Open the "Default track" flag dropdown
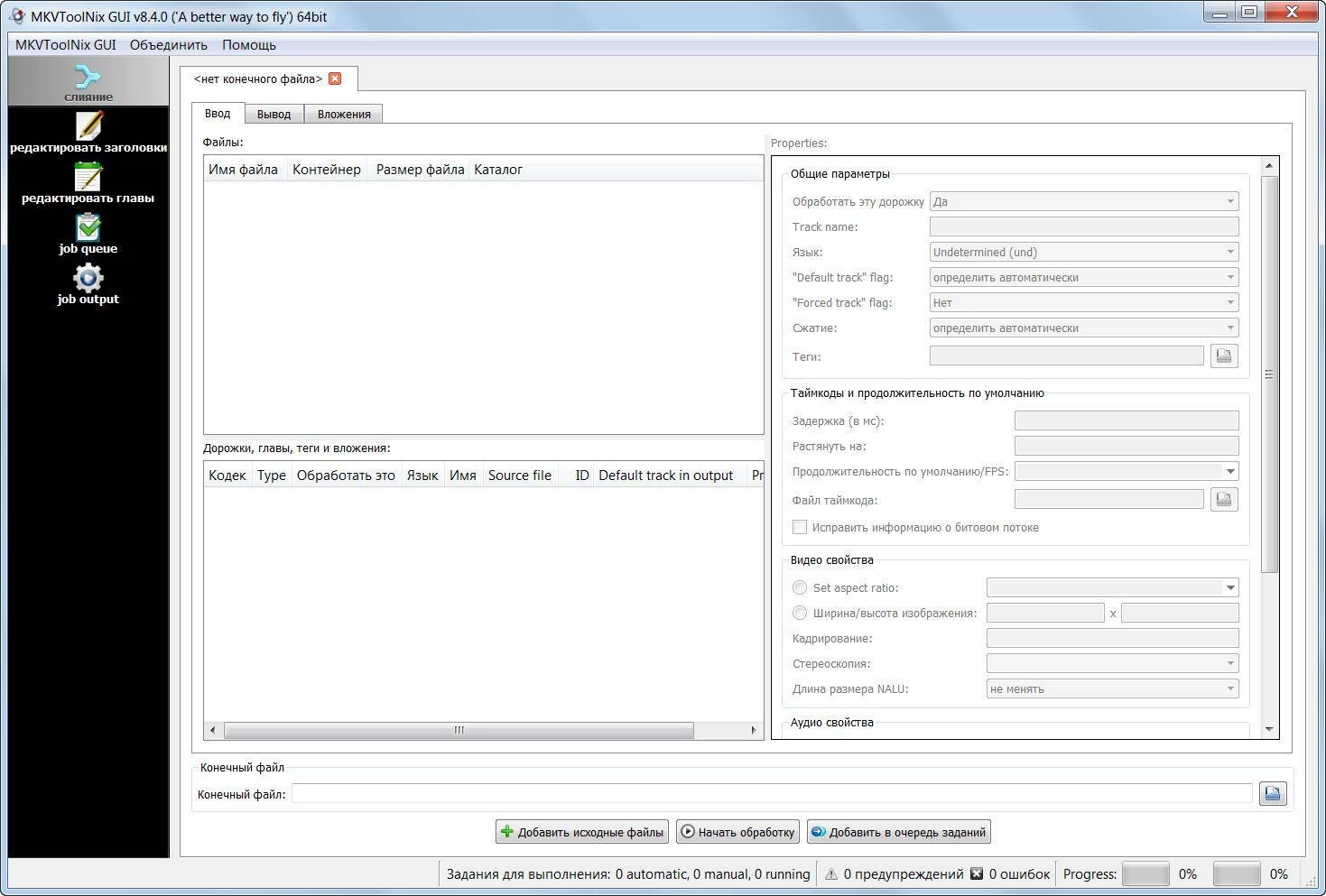The image size is (1326, 896). tap(1084, 277)
